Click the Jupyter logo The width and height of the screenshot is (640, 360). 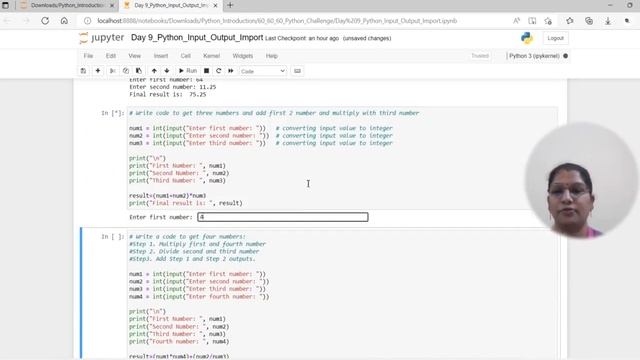pos(101,38)
